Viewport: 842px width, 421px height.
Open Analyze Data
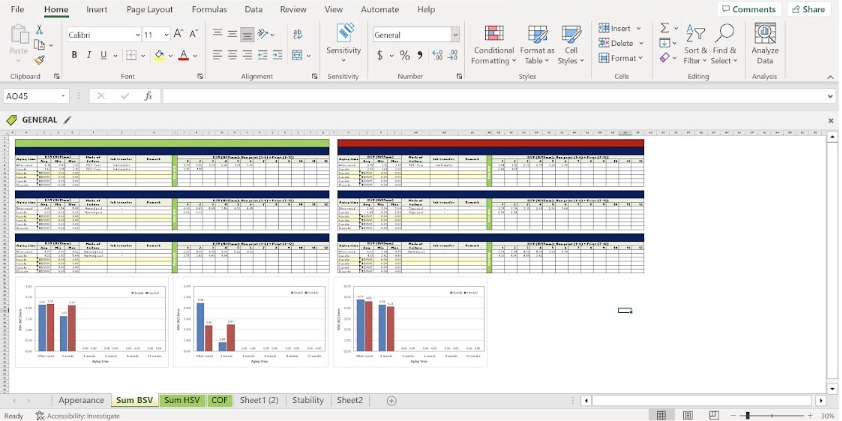pos(765,44)
